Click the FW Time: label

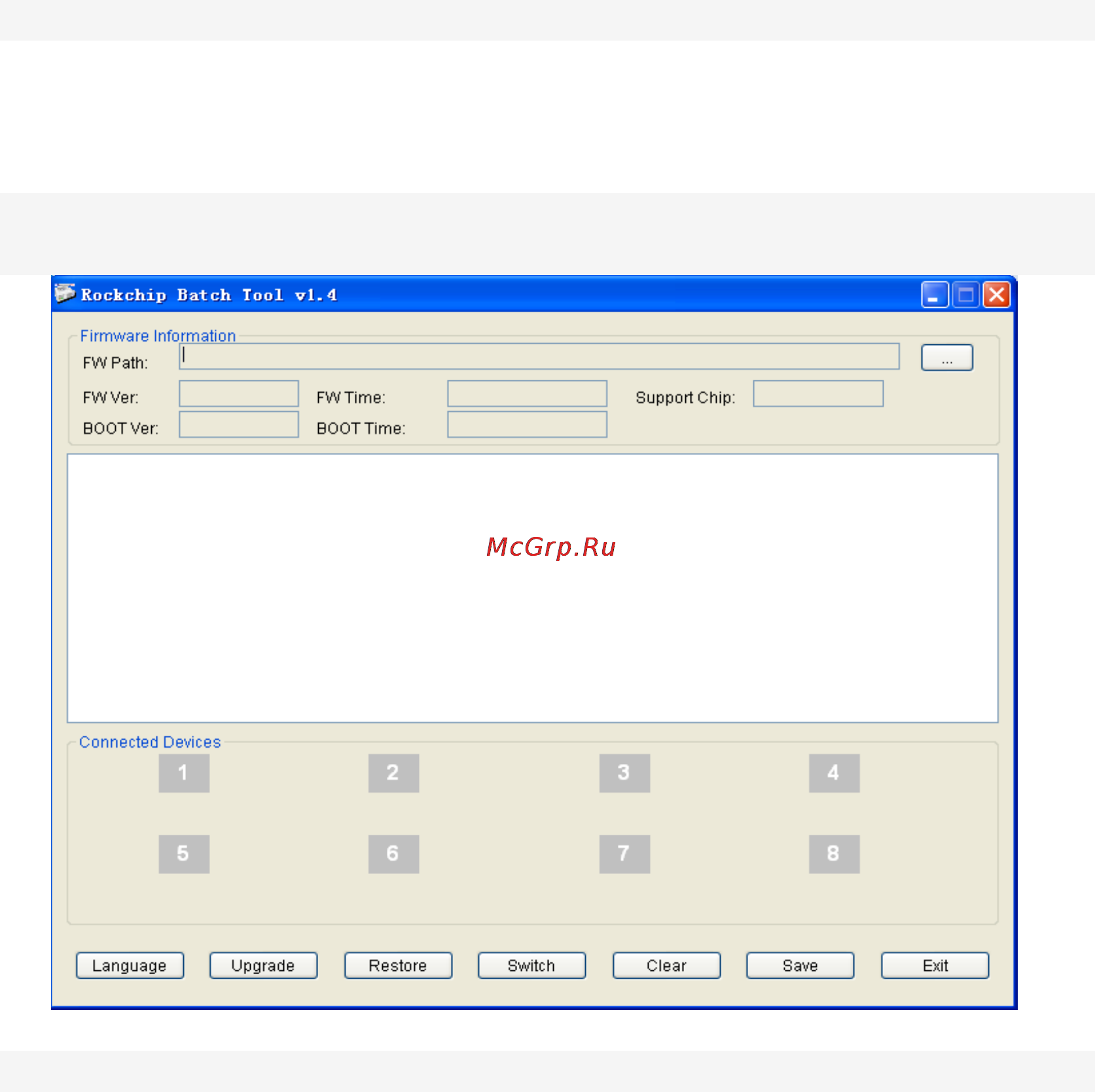tap(351, 397)
